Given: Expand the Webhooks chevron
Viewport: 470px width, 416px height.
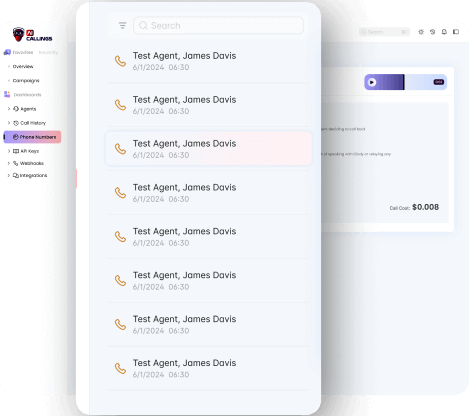Looking at the screenshot, I should [x=9, y=163].
